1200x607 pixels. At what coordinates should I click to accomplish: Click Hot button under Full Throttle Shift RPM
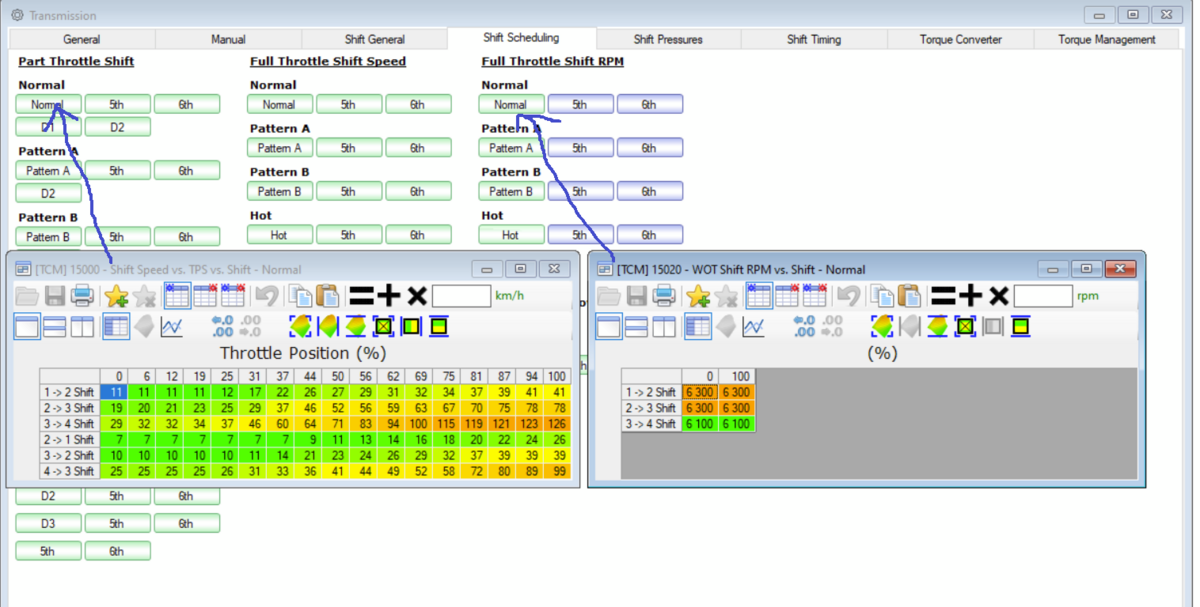coord(511,236)
